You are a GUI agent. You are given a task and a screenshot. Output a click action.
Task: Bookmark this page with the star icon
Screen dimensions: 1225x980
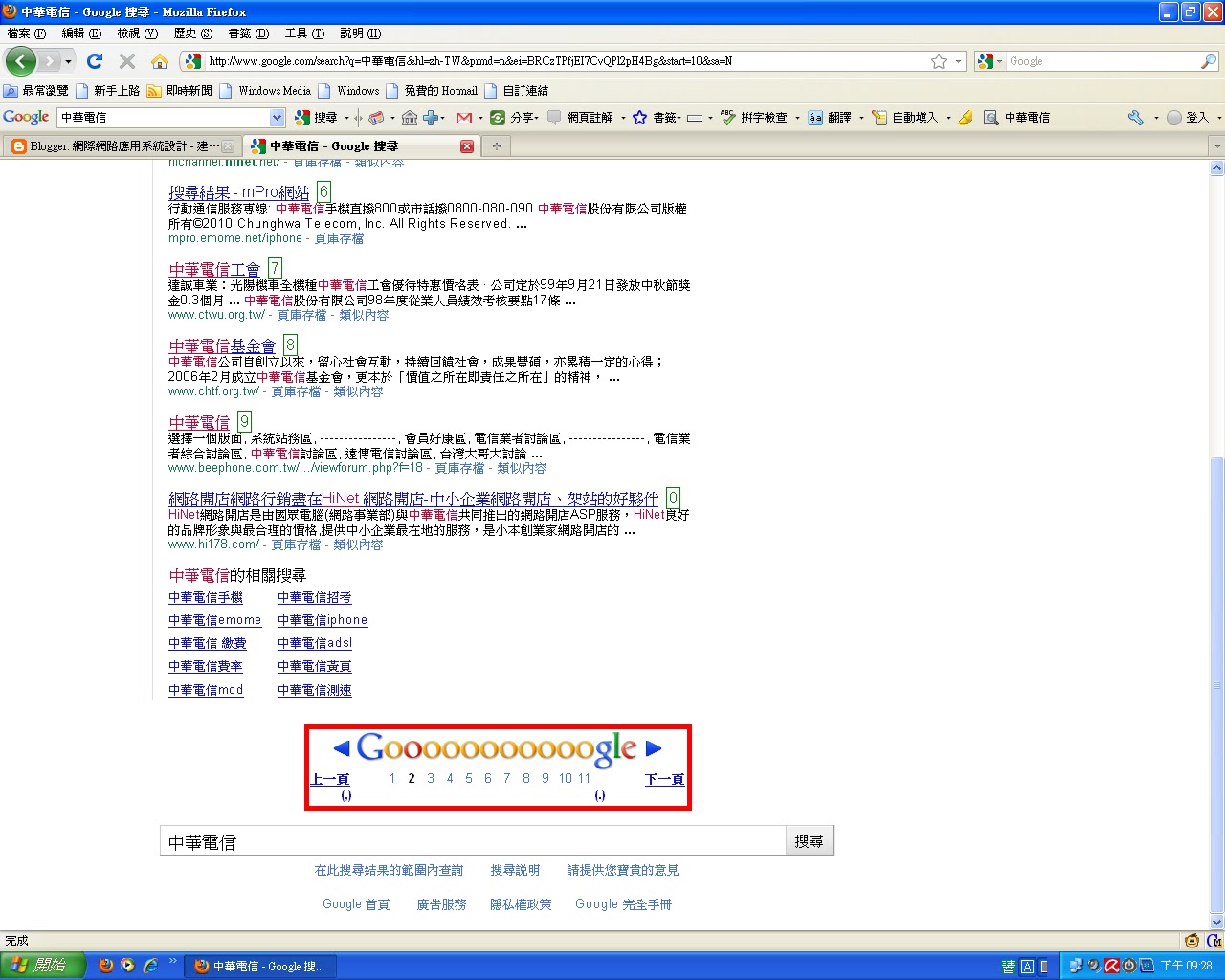click(939, 61)
